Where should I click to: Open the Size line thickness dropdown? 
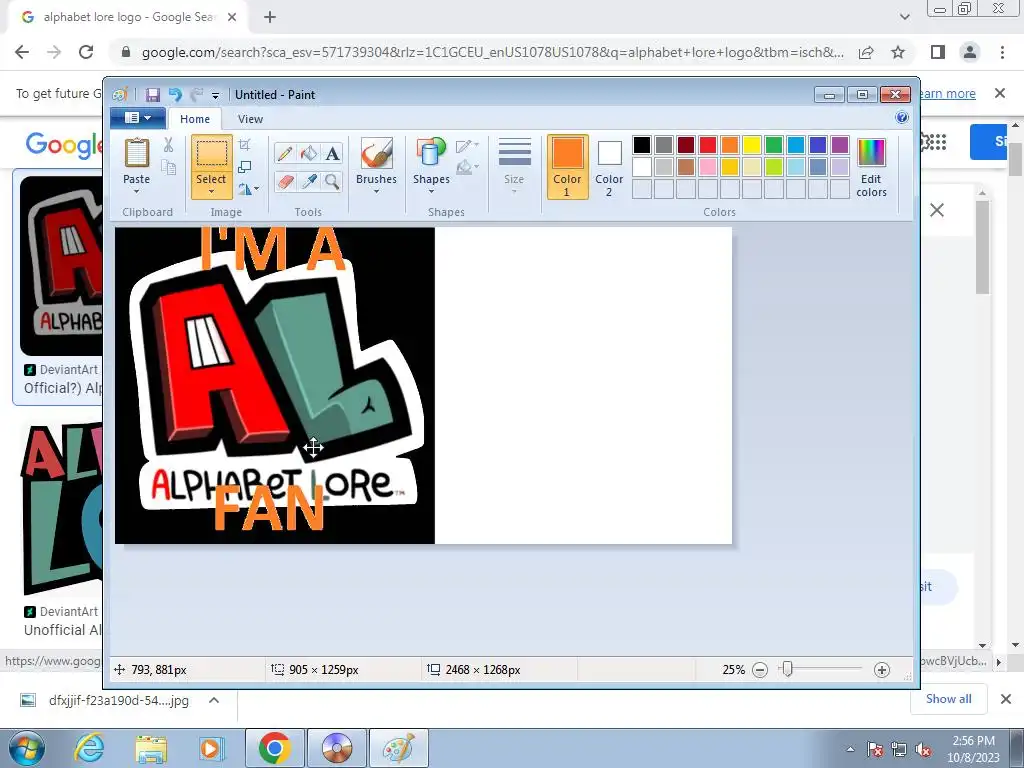514,166
